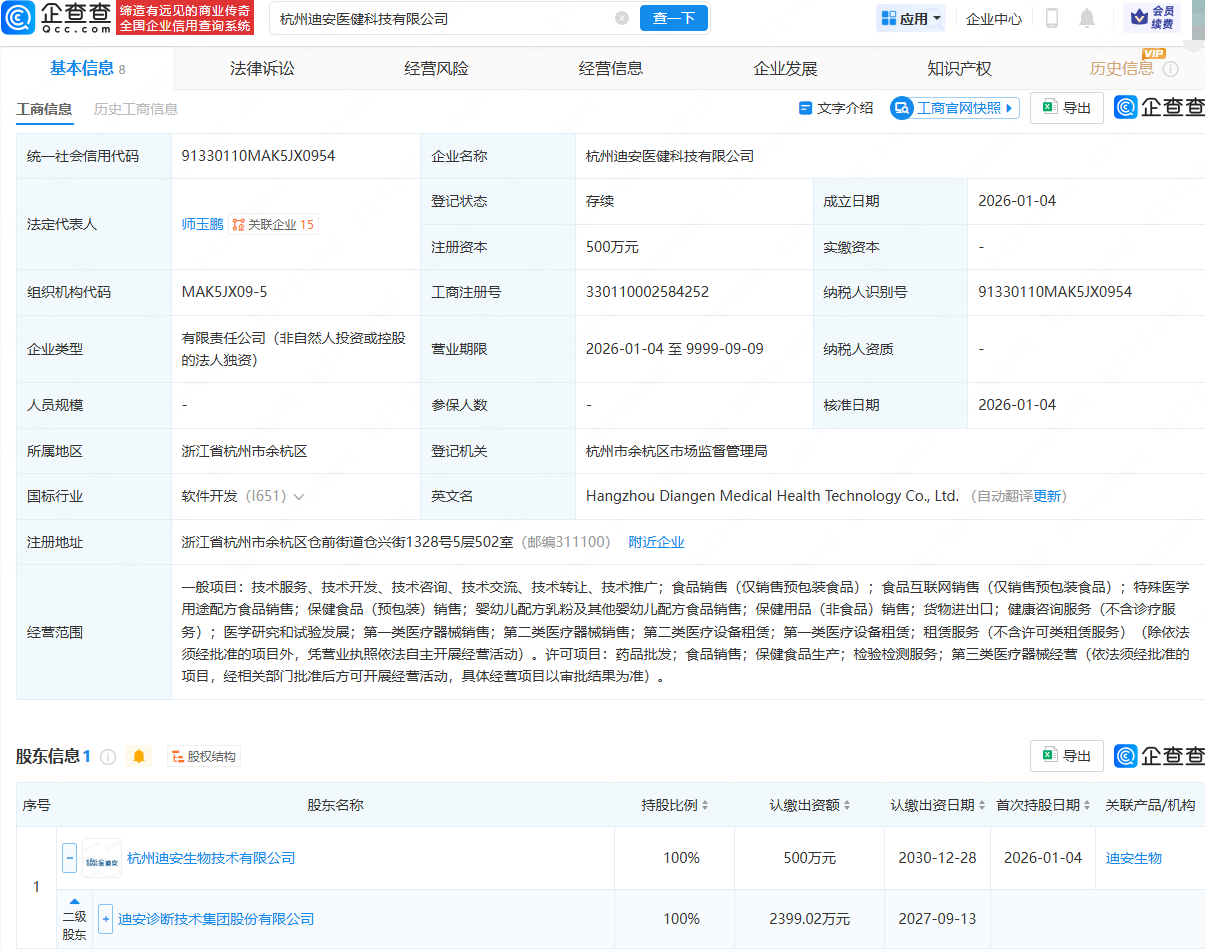
Task: Select the 经营风险 tab
Action: click(436, 67)
